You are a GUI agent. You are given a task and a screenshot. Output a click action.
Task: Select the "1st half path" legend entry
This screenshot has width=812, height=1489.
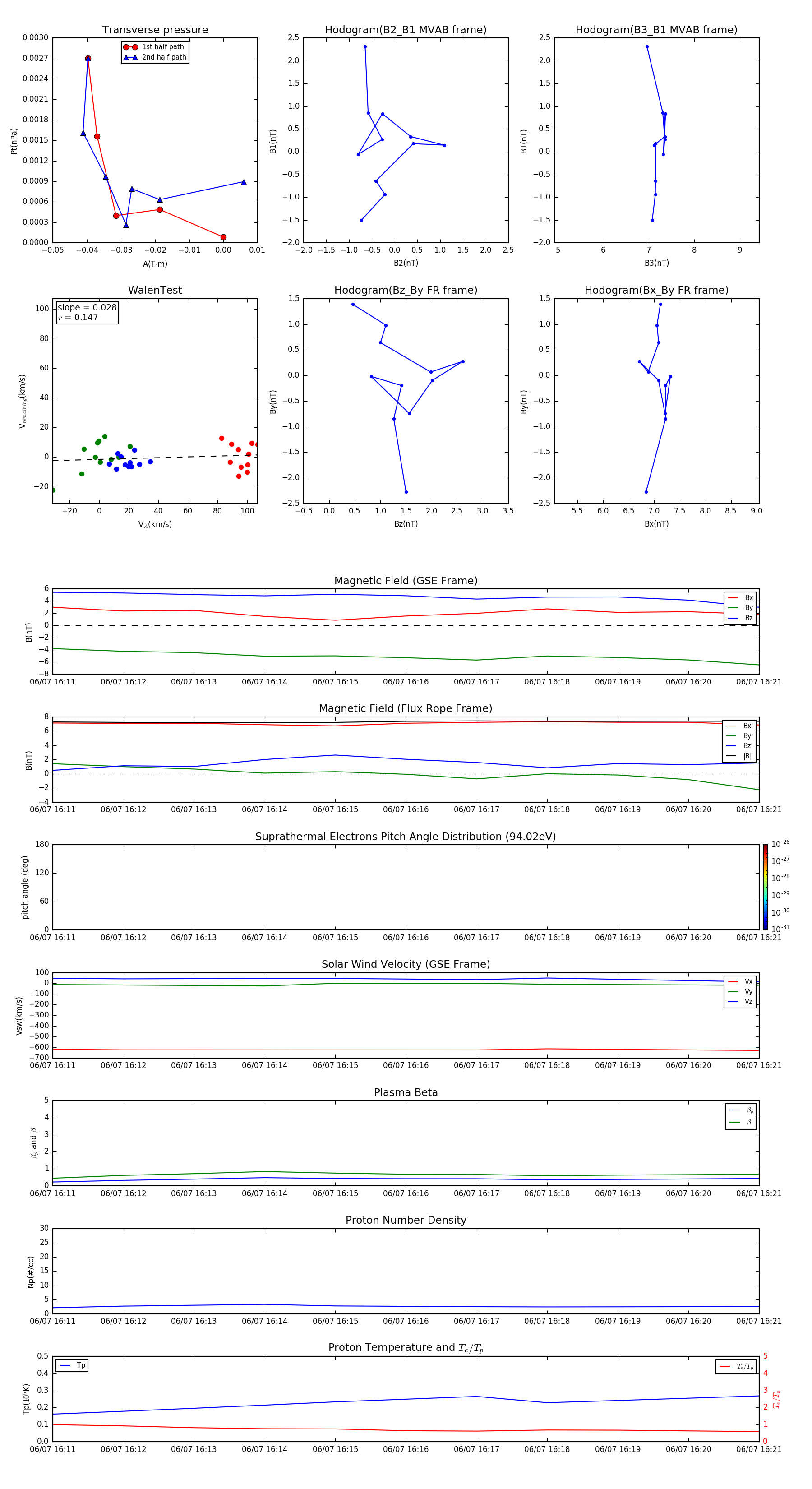[154, 47]
